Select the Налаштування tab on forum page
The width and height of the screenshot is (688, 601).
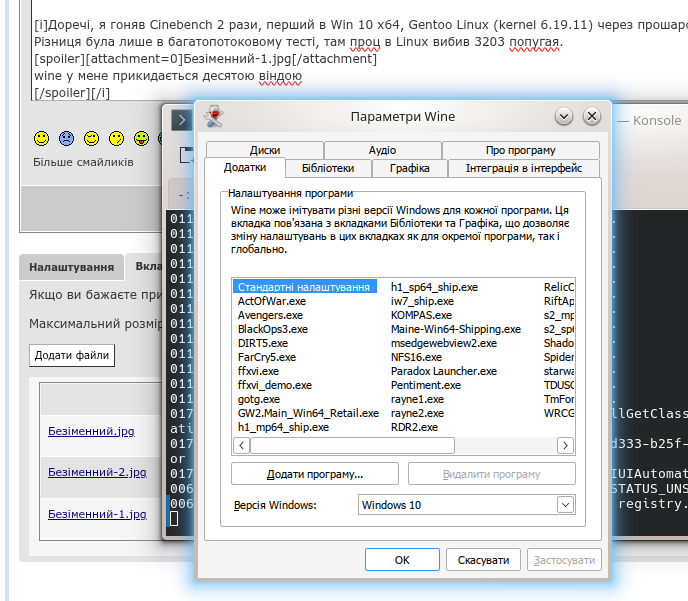coord(72,267)
